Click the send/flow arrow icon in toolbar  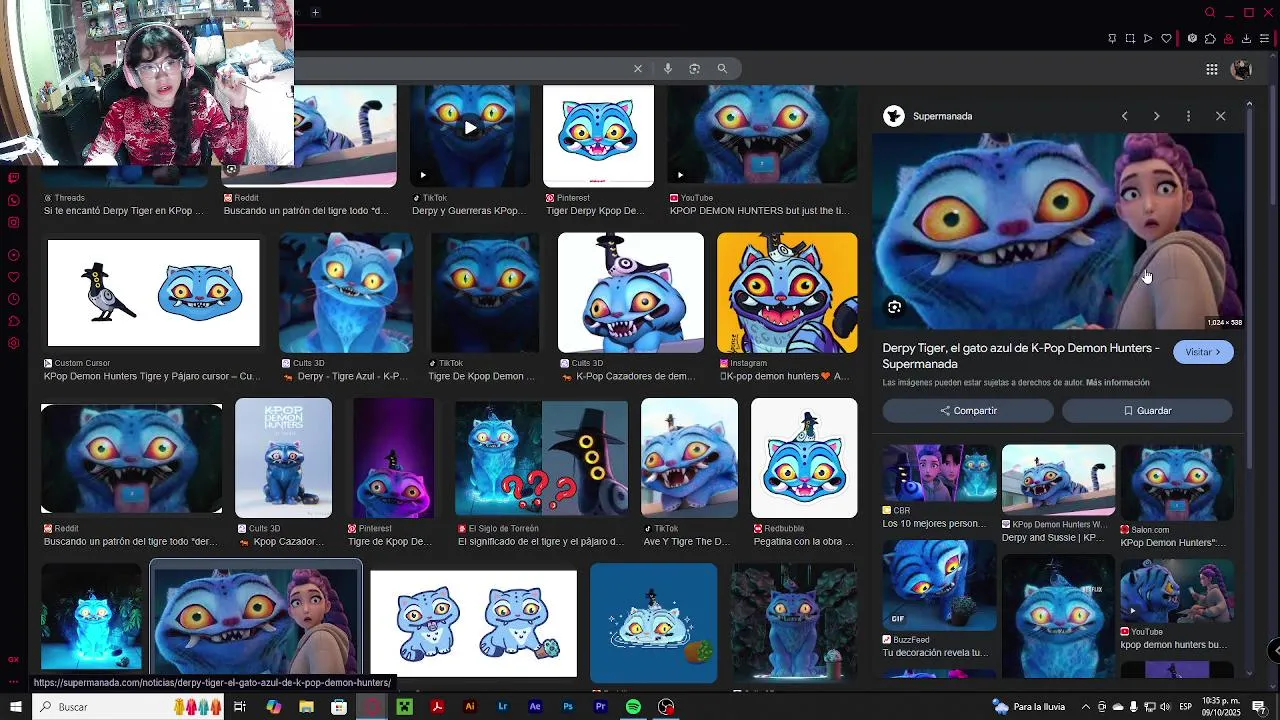(1148, 39)
